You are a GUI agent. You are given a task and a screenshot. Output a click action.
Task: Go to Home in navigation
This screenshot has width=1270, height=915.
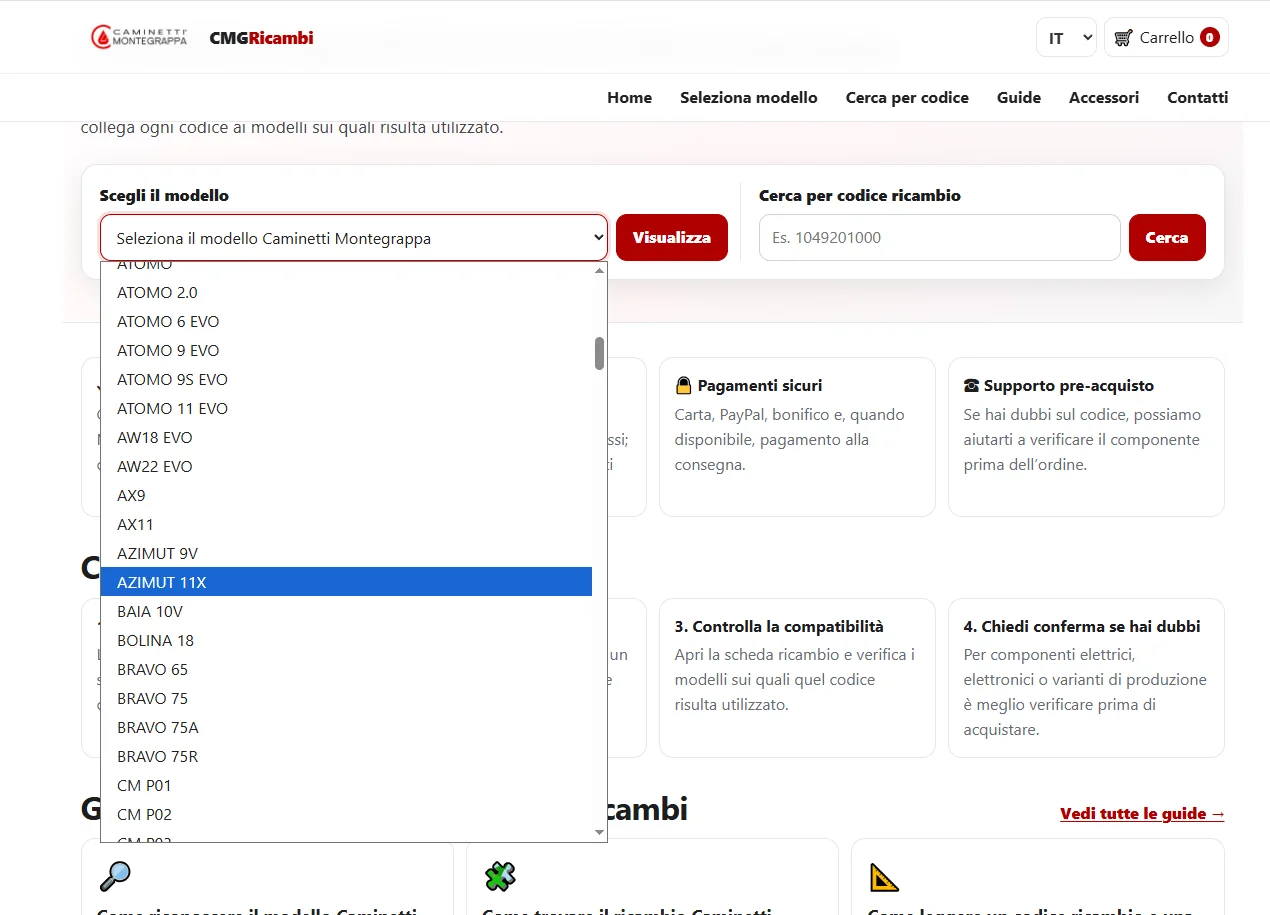630,97
